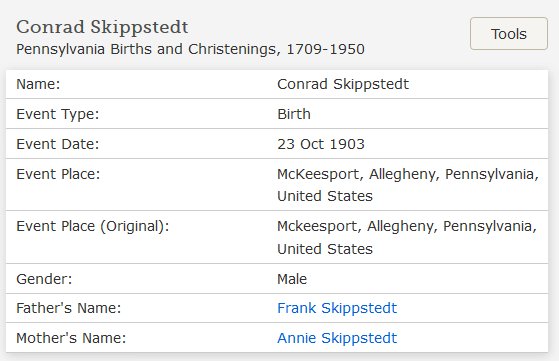Click United States under Event Place (Original)
The image size is (559, 361).
pos(325,249)
